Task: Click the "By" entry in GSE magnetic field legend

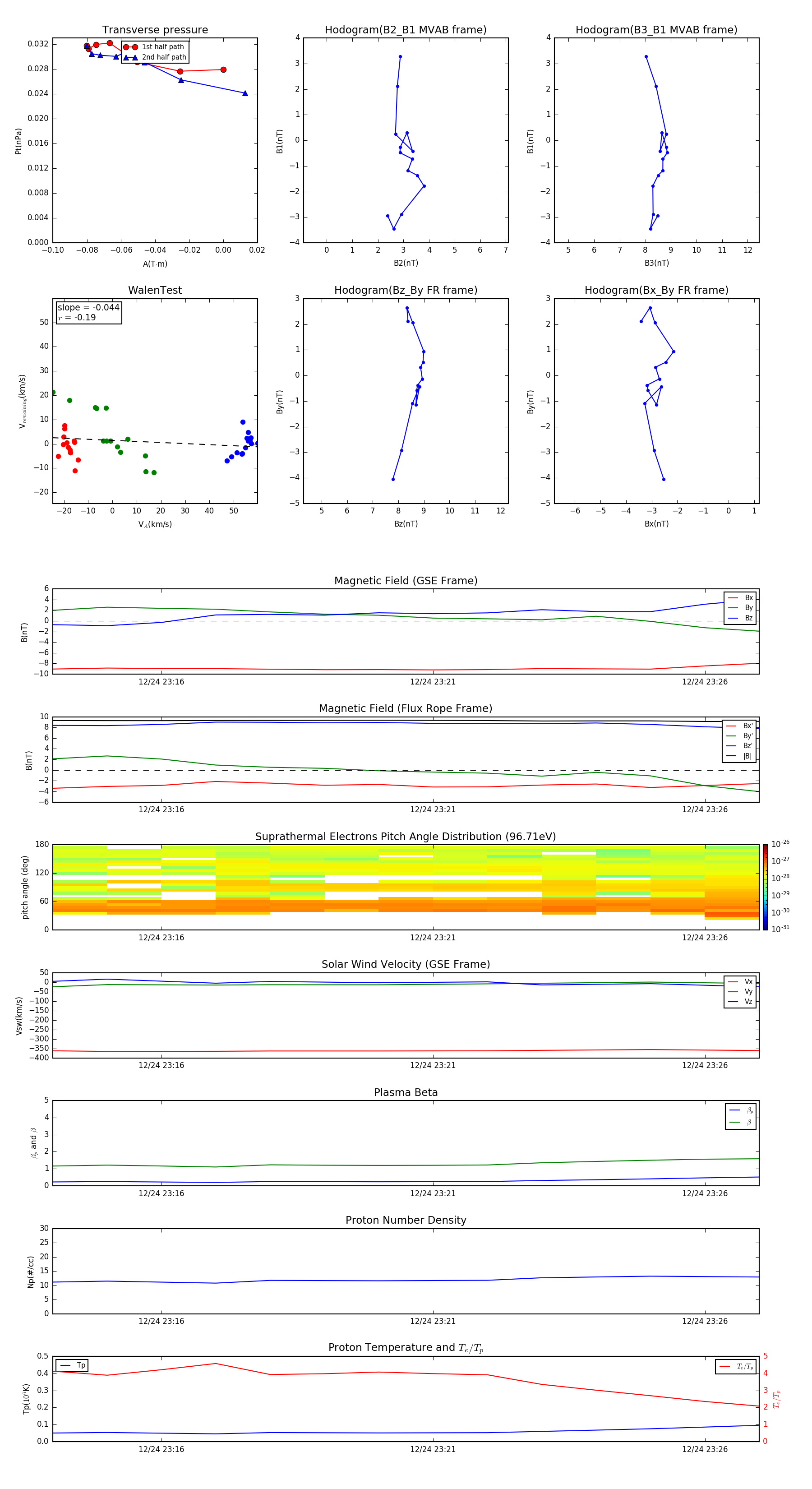Action: (x=741, y=607)
